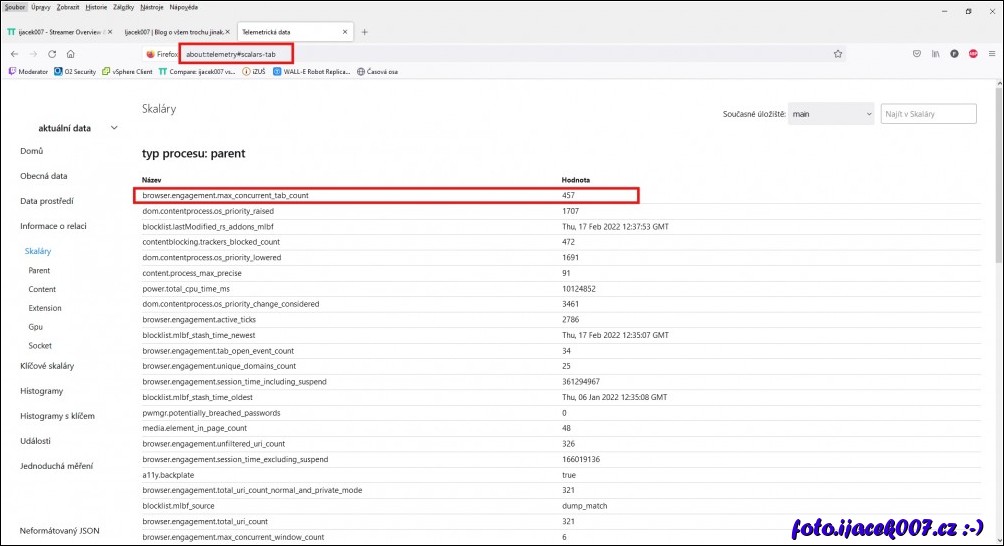Bookmark this page with the star icon
This screenshot has height=546, width=1004.
click(838, 54)
